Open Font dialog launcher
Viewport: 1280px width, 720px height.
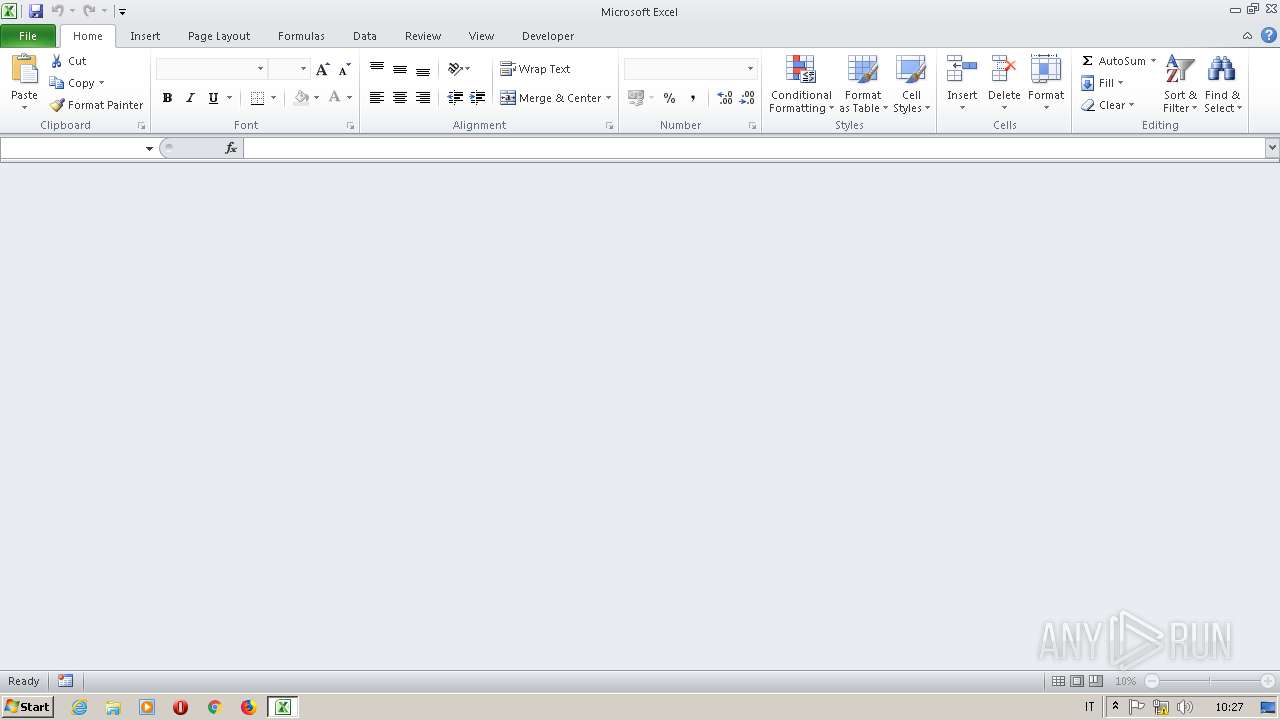350,126
